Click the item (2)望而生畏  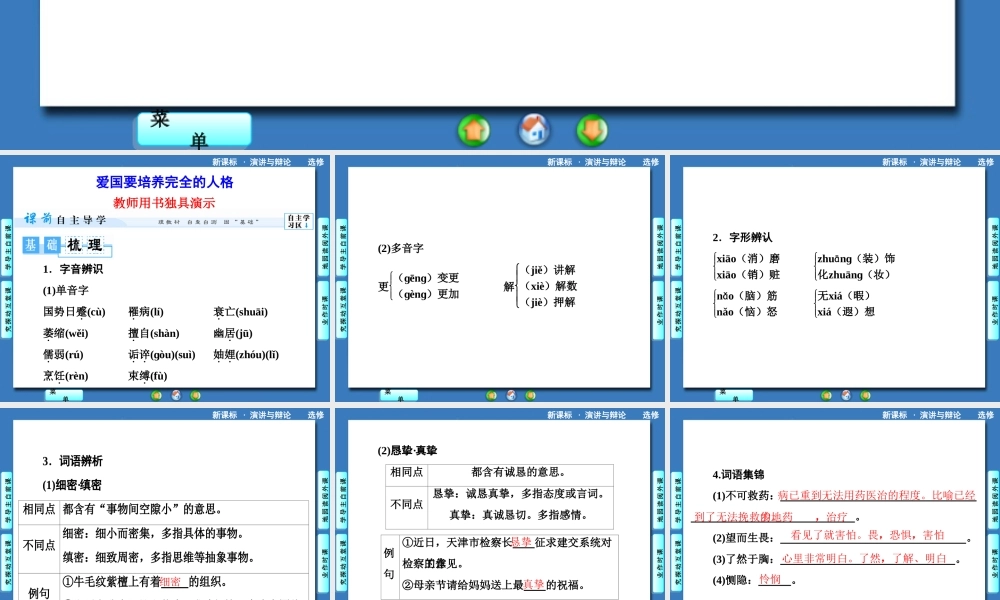point(743,538)
